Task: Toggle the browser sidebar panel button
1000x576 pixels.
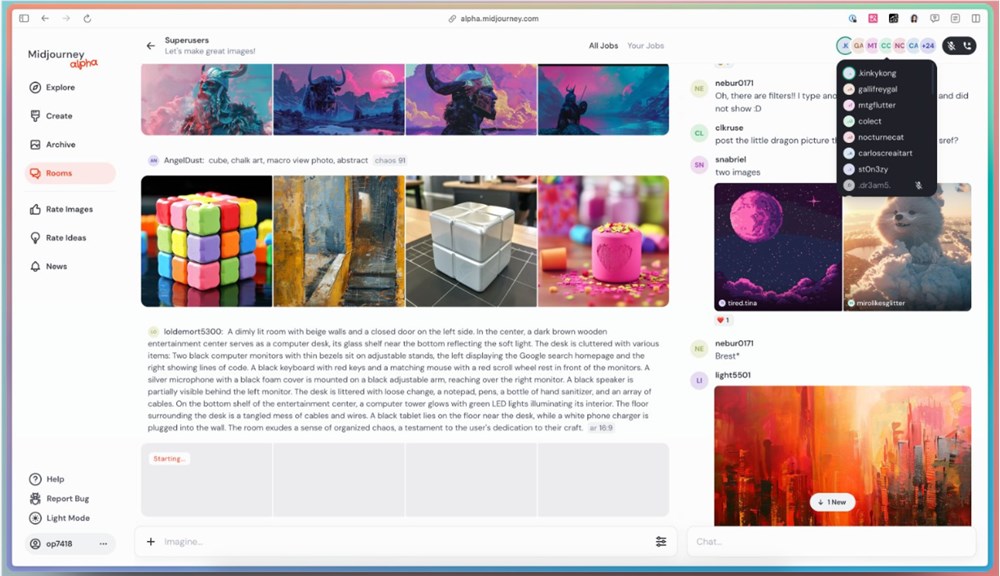Action: (24, 18)
